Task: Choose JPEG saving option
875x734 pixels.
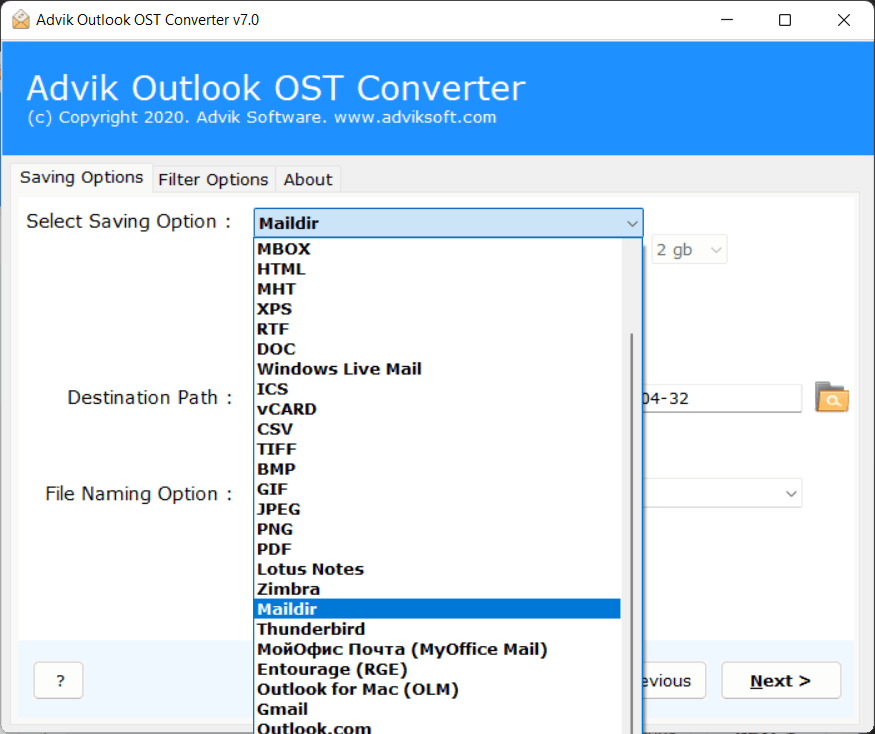Action: click(437, 510)
